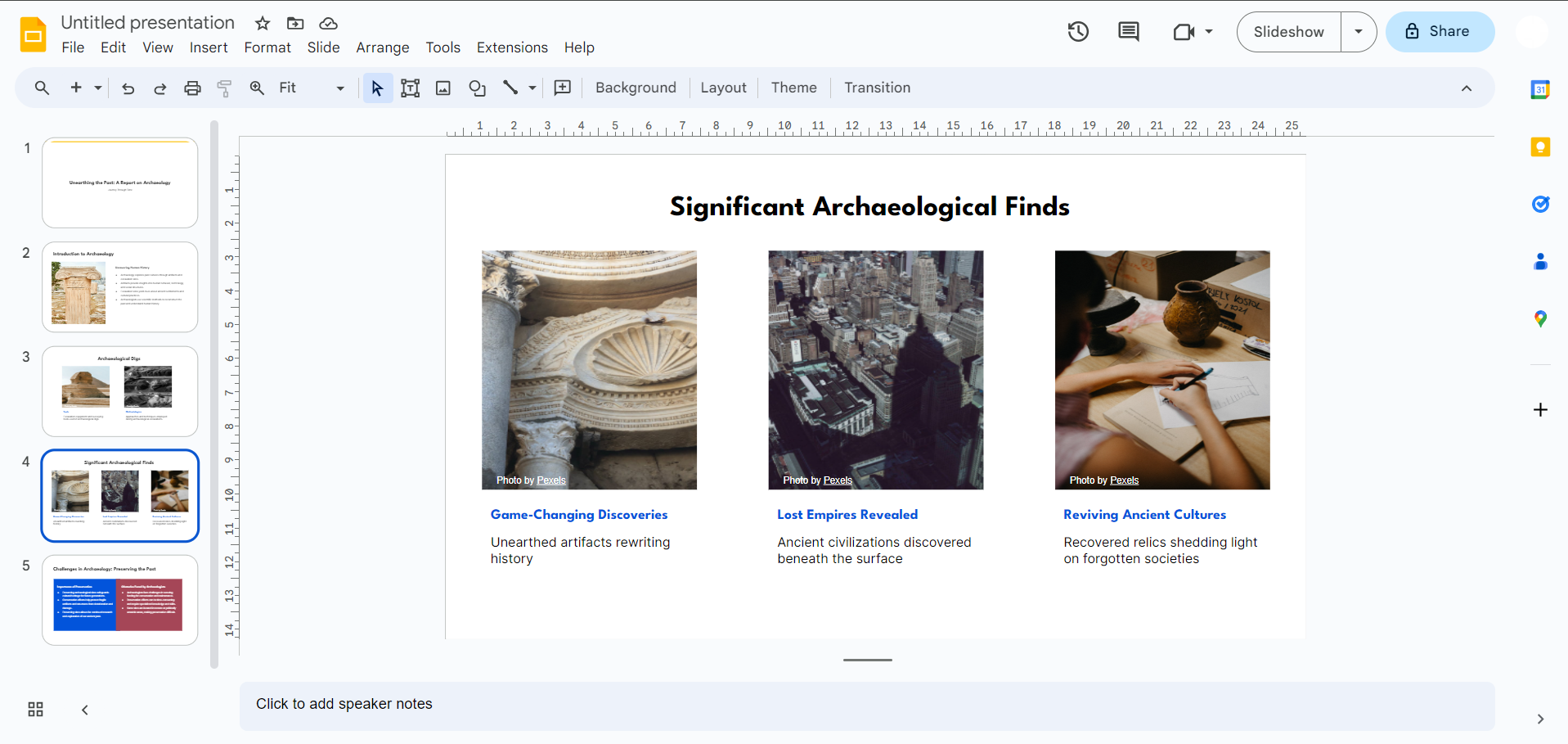Toggle grid view of slides
1568x744 pixels.
35,710
